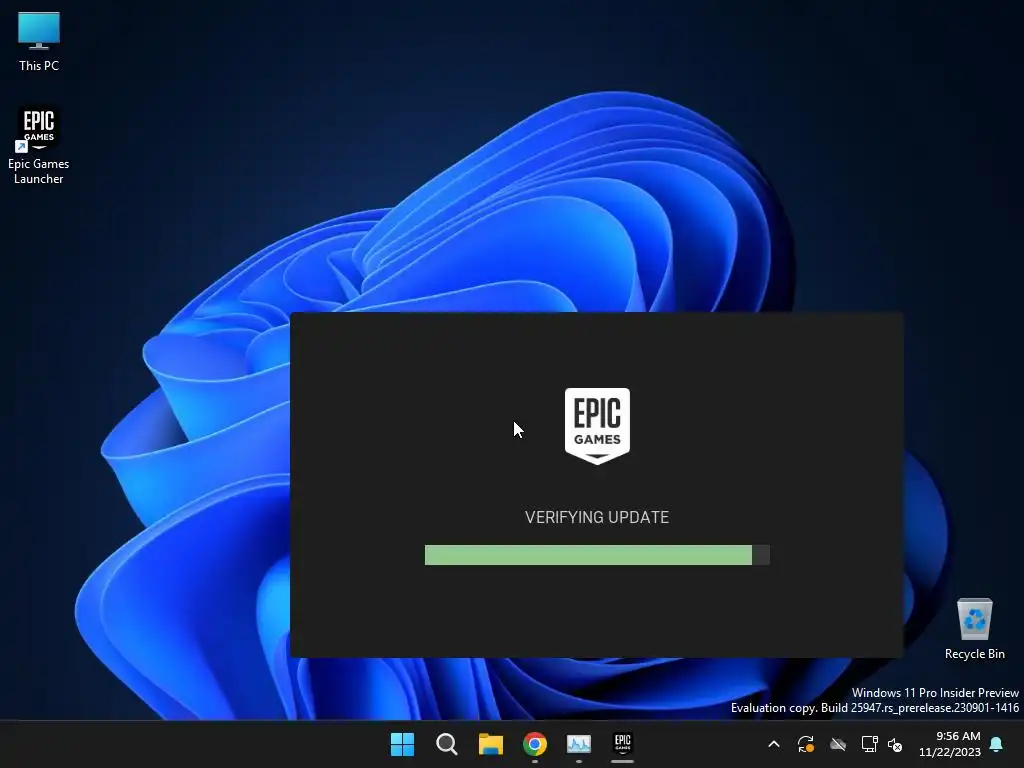Click the Epic Games Launcher label text
The width and height of the screenshot is (1024, 768).
pos(39,171)
